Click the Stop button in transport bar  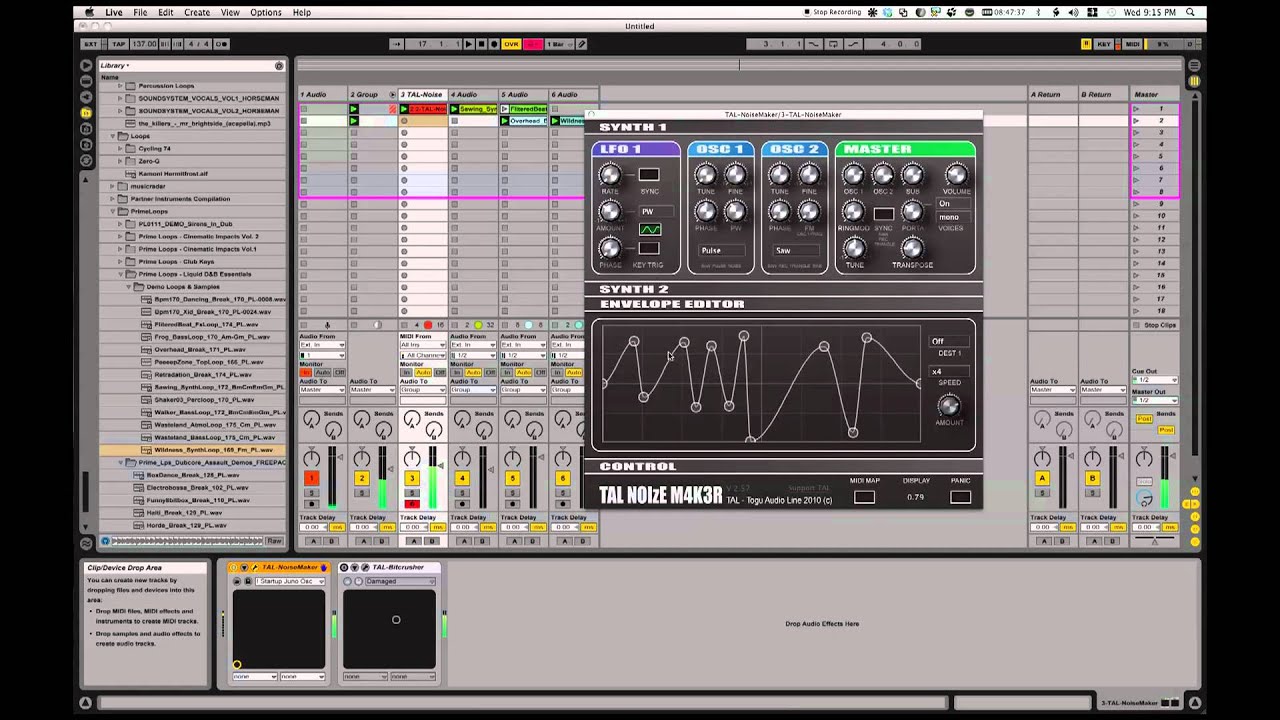click(481, 44)
